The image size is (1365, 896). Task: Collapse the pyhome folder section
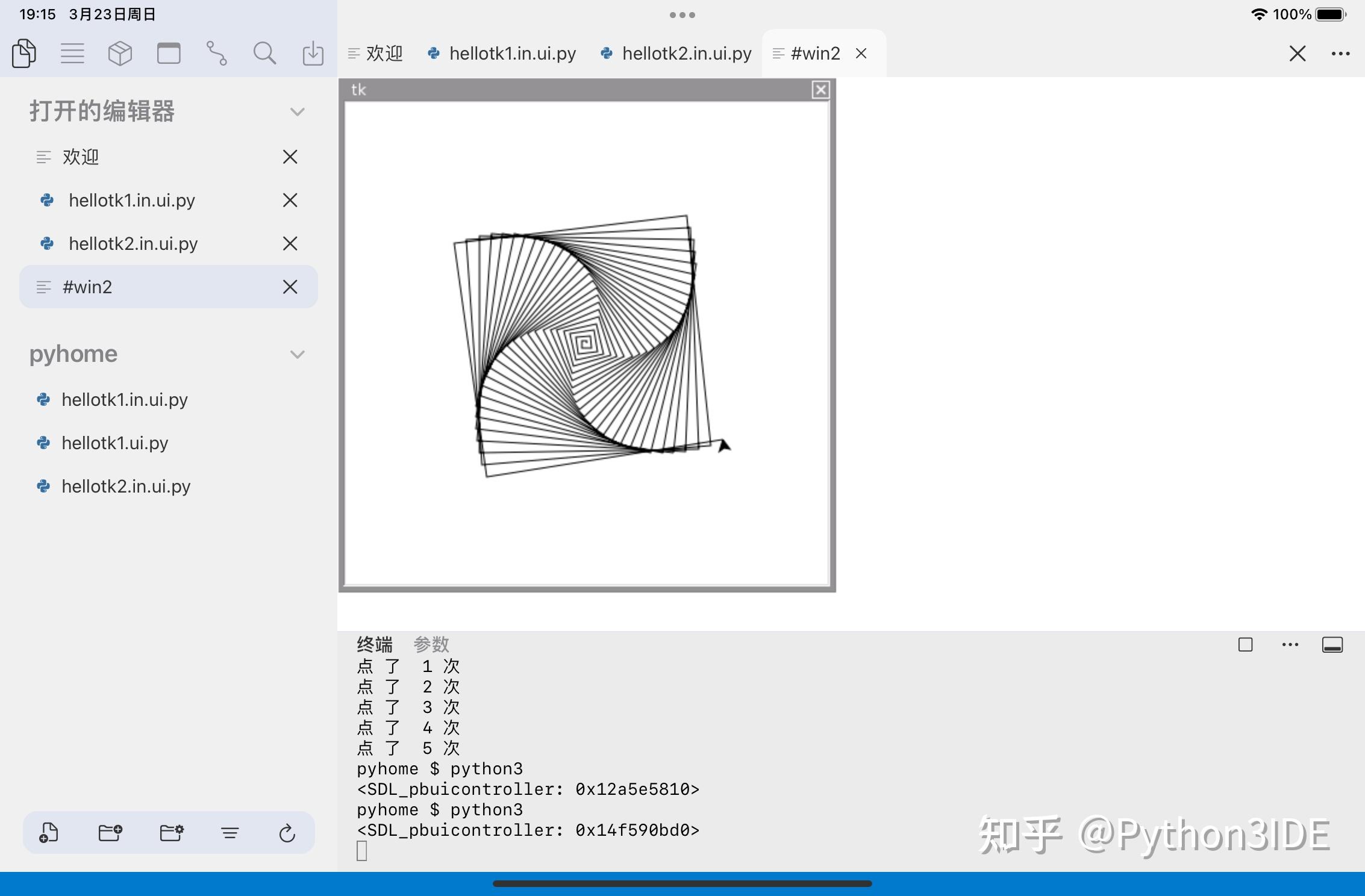(x=296, y=354)
